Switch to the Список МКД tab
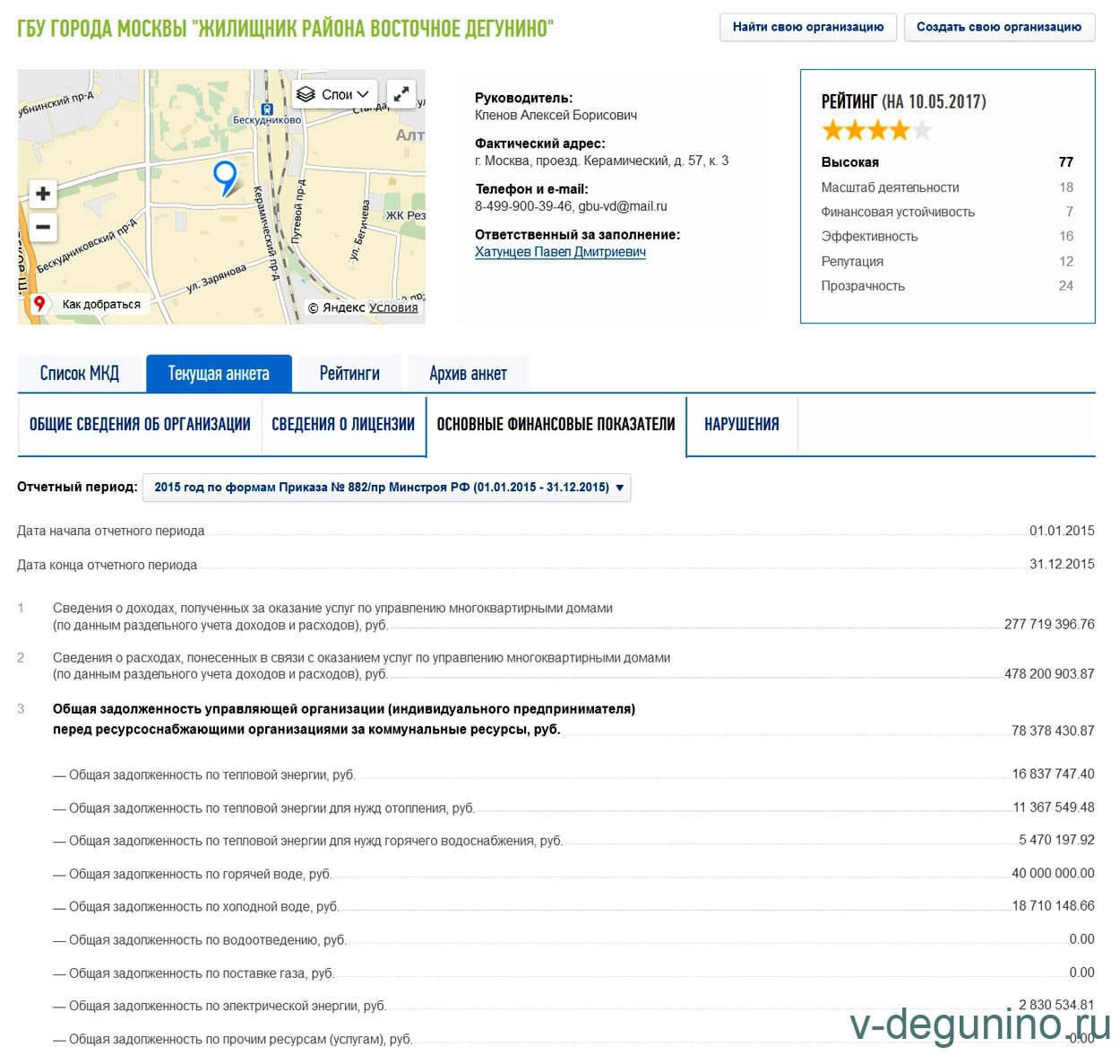 [80, 374]
